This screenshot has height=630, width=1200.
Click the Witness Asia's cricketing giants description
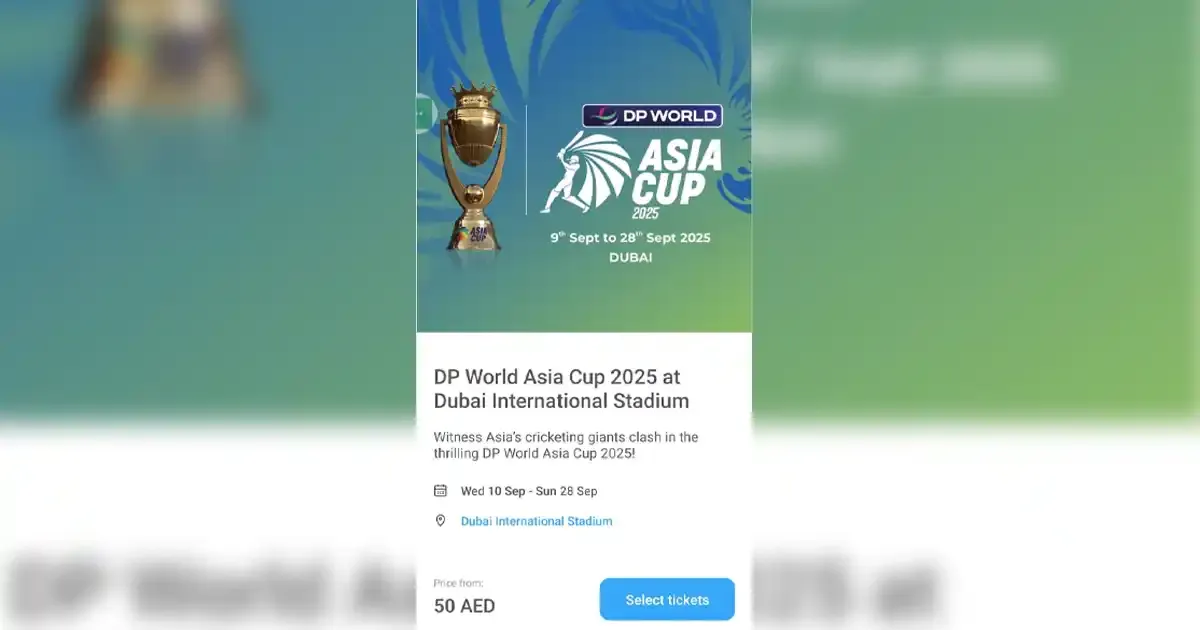tap(566, 446)
